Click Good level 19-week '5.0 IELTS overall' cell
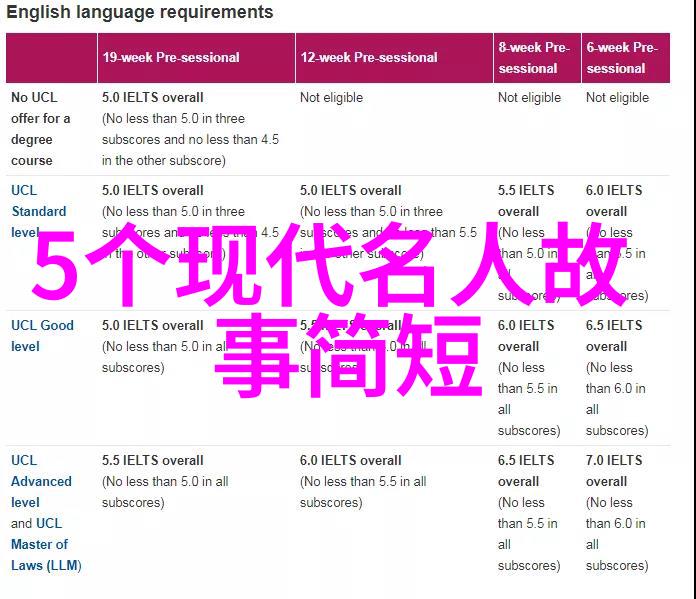This screenshot has width=696, height=599. point(152,325)
